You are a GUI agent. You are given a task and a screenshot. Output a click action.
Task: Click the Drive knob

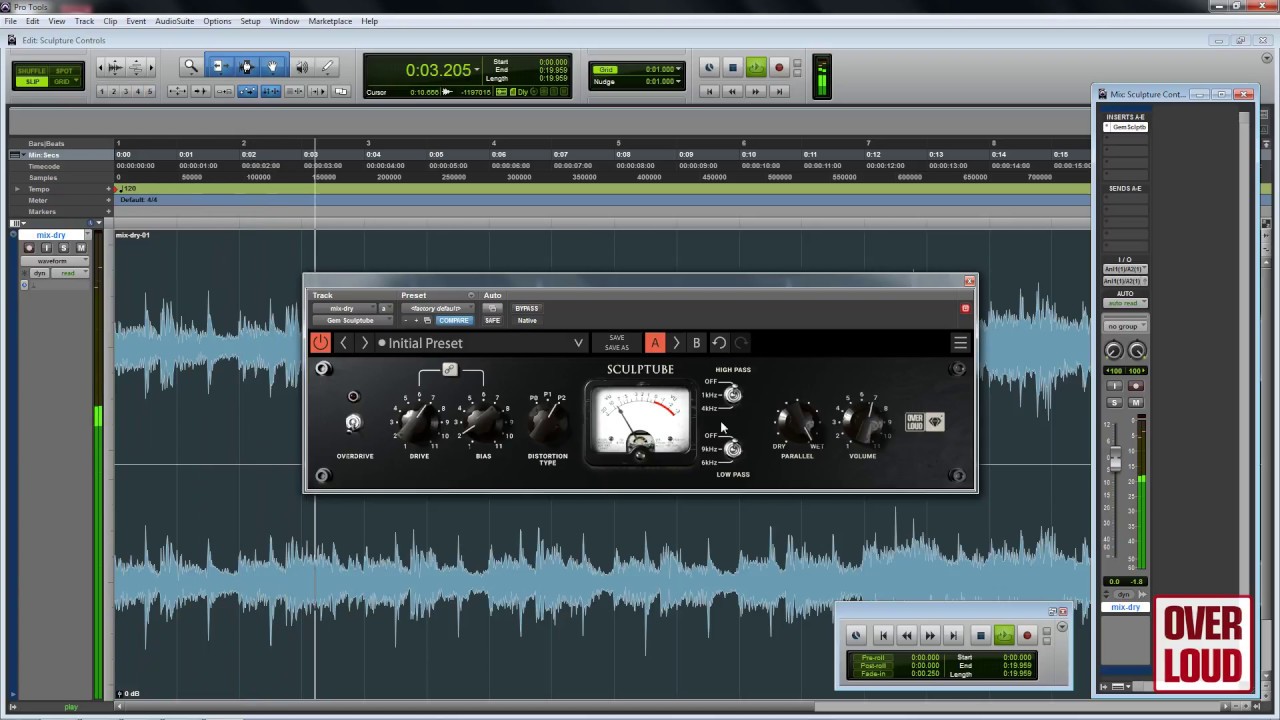click(419, 423)
